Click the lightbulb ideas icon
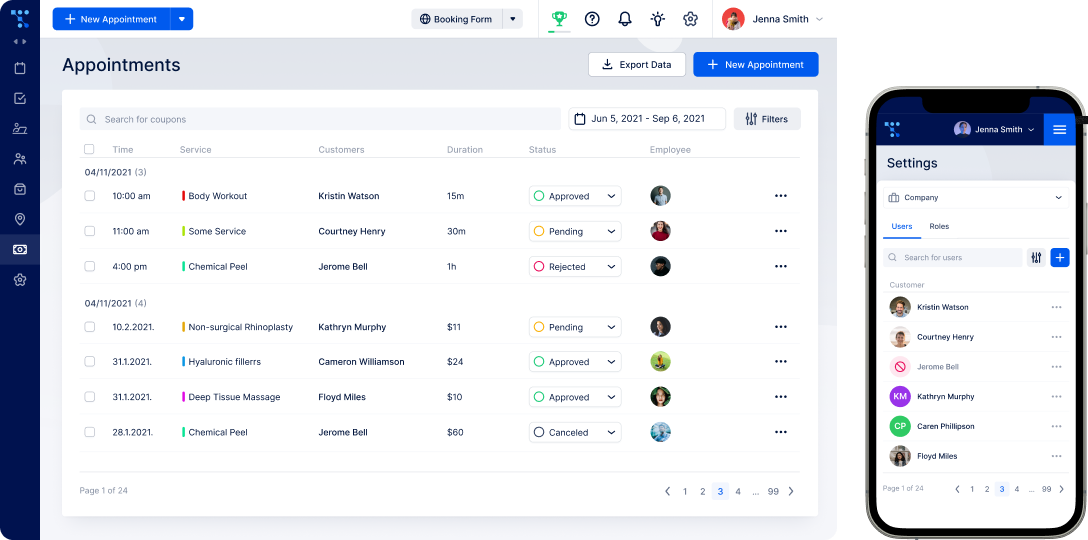 pyautogui.click(x=657, y=19)
